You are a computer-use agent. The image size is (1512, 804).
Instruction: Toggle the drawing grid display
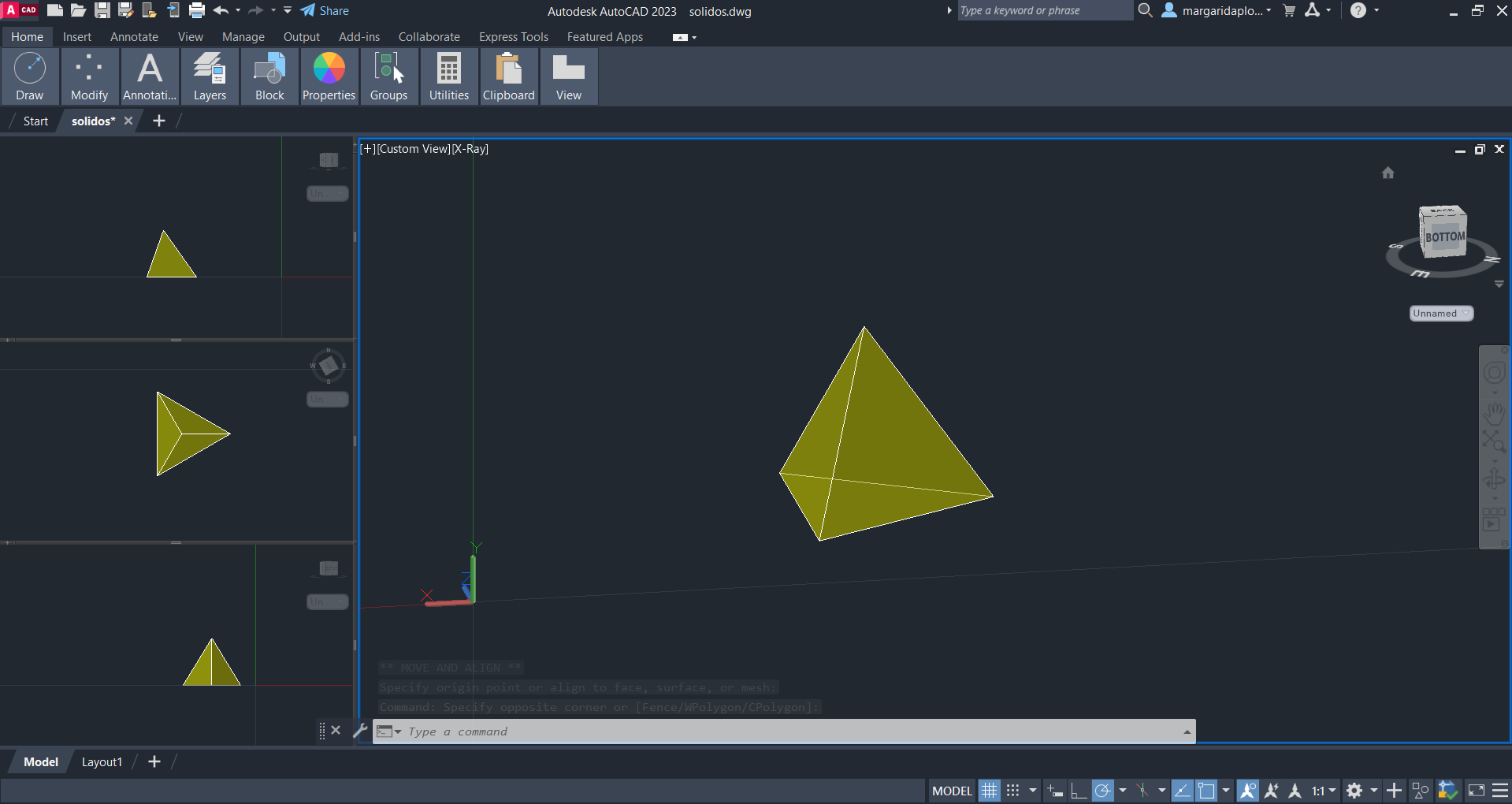(x=989, y=791)
